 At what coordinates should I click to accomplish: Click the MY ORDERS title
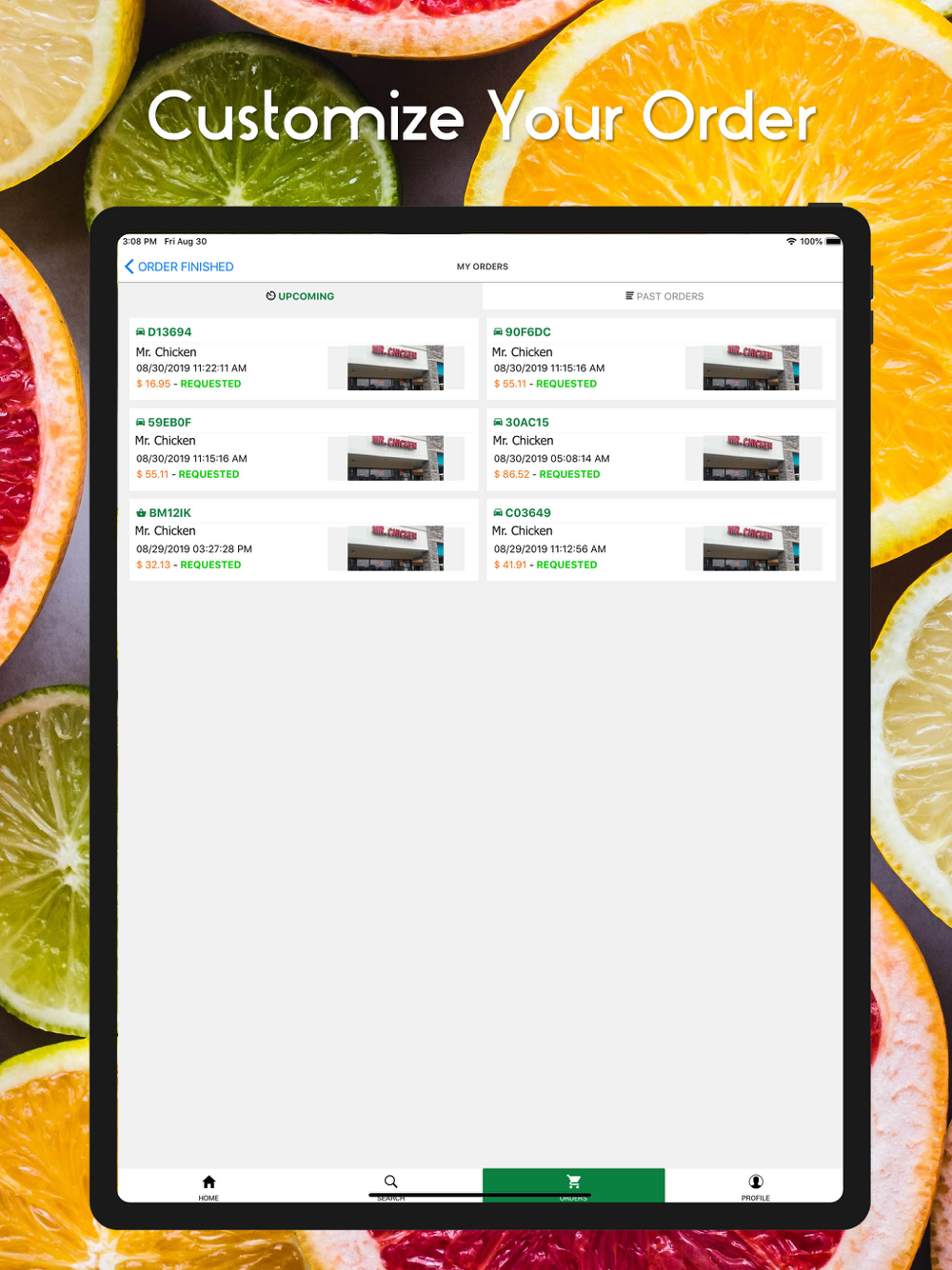[x=483, y=267]
